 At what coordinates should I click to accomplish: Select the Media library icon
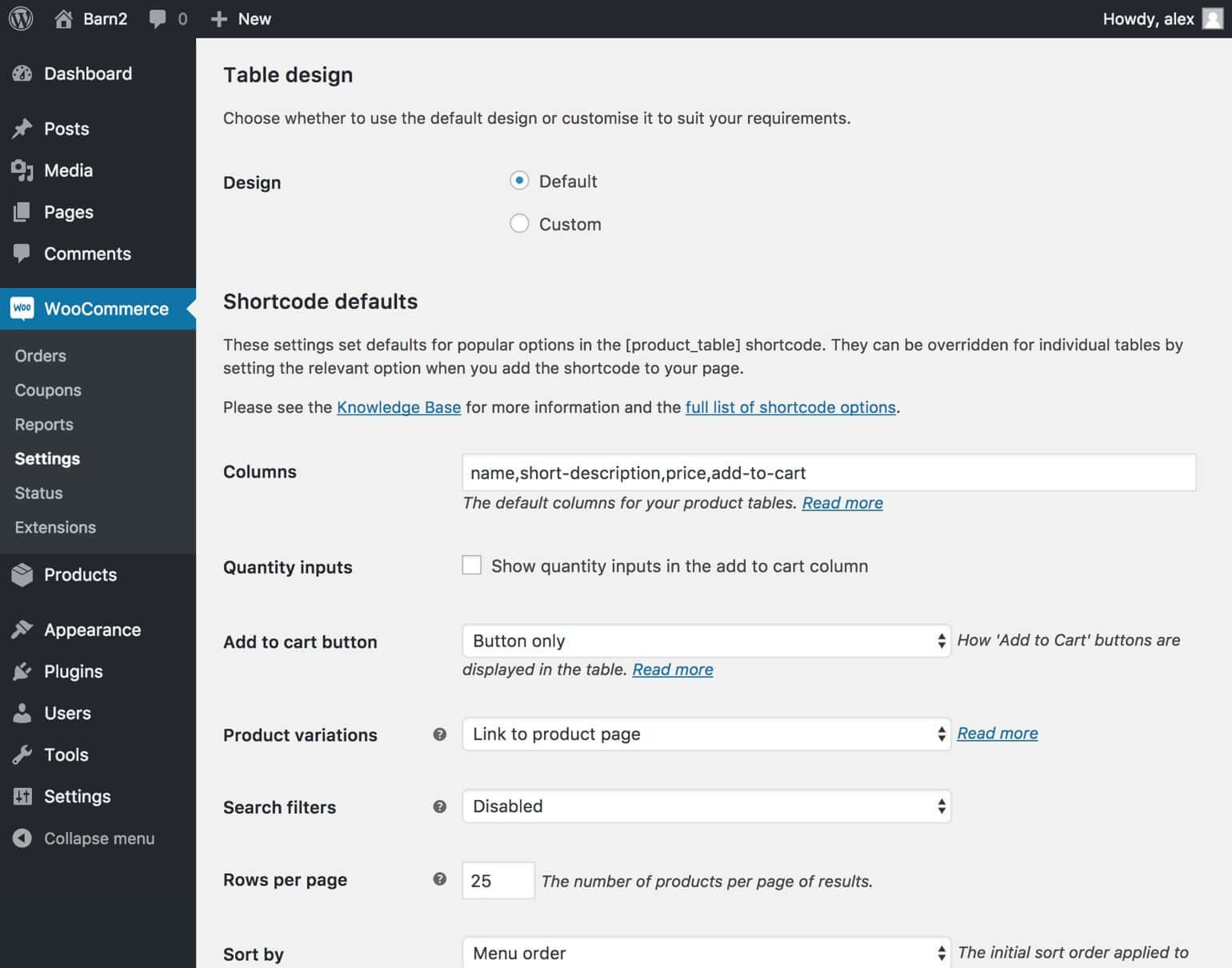[22, 170]
